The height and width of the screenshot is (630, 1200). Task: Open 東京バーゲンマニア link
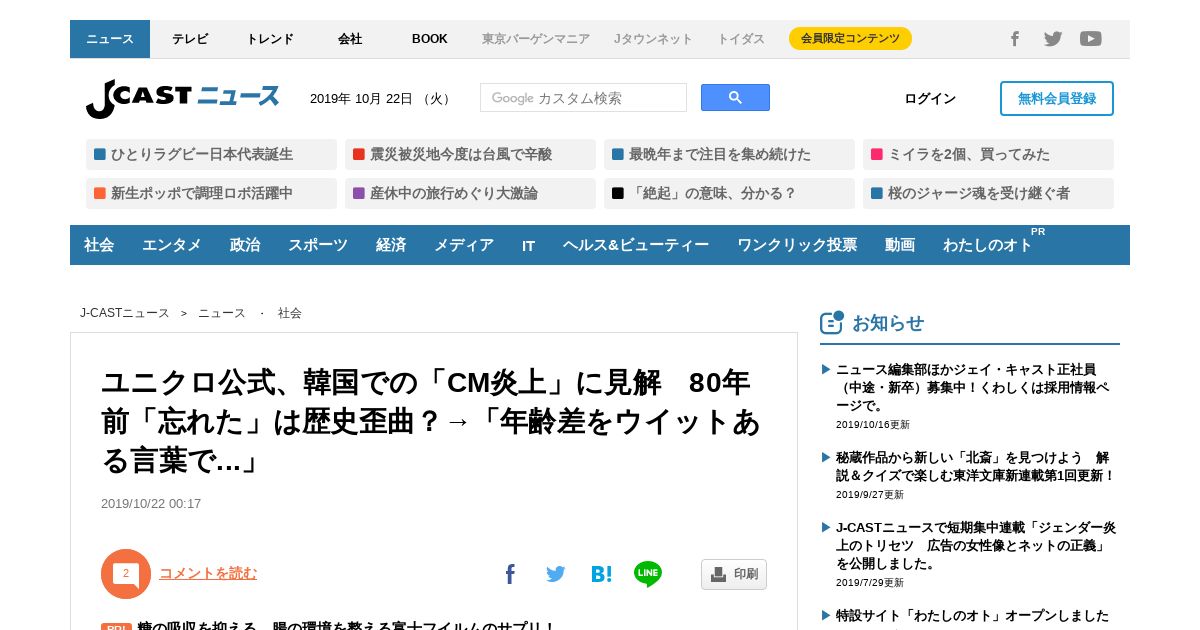pyautogui.click(x=536, y=39)
